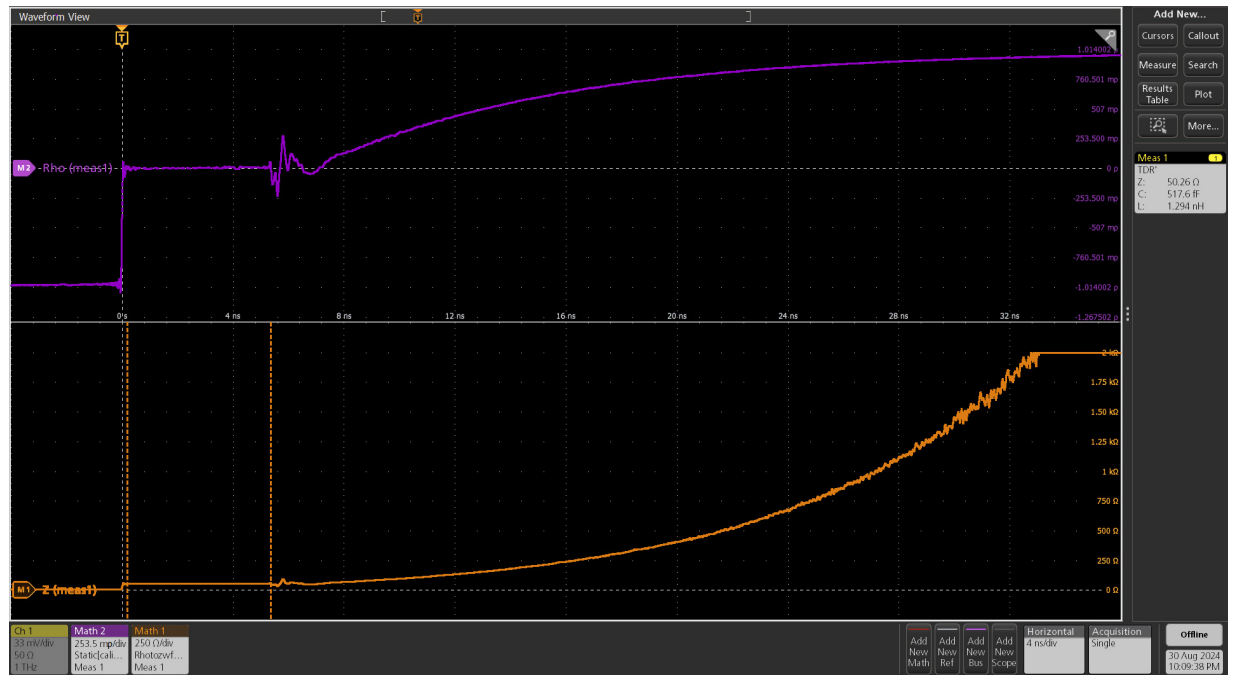
Task: Open the Ch 1 channel badge
Action: pyautogui.click(x=39, y=649)
